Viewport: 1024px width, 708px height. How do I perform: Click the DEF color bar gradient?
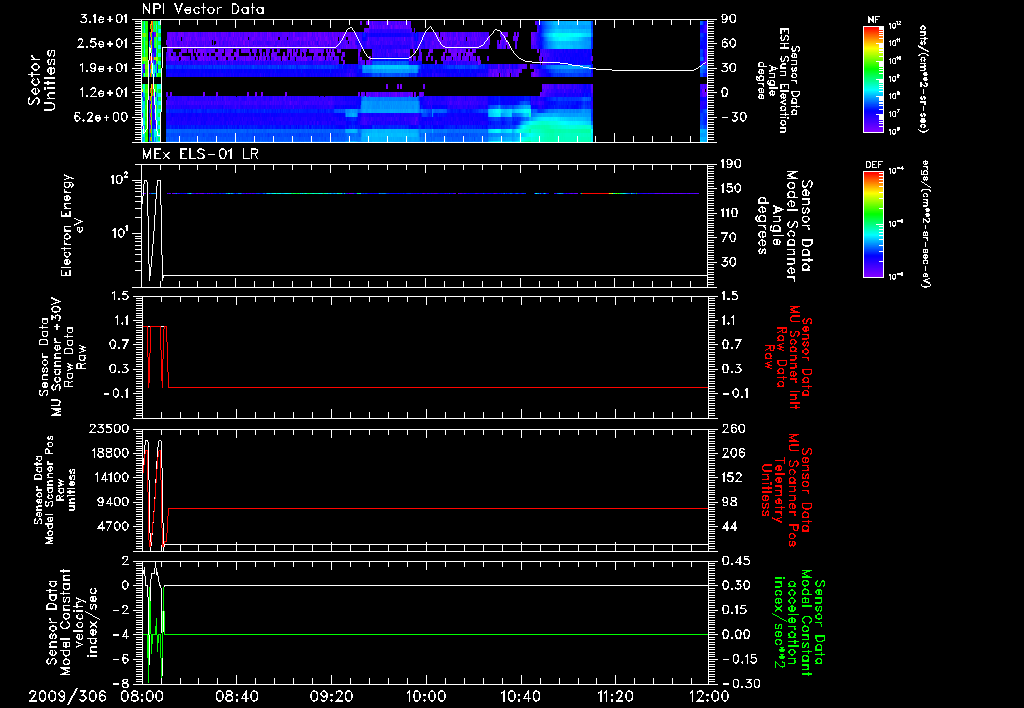pos(873,224)
